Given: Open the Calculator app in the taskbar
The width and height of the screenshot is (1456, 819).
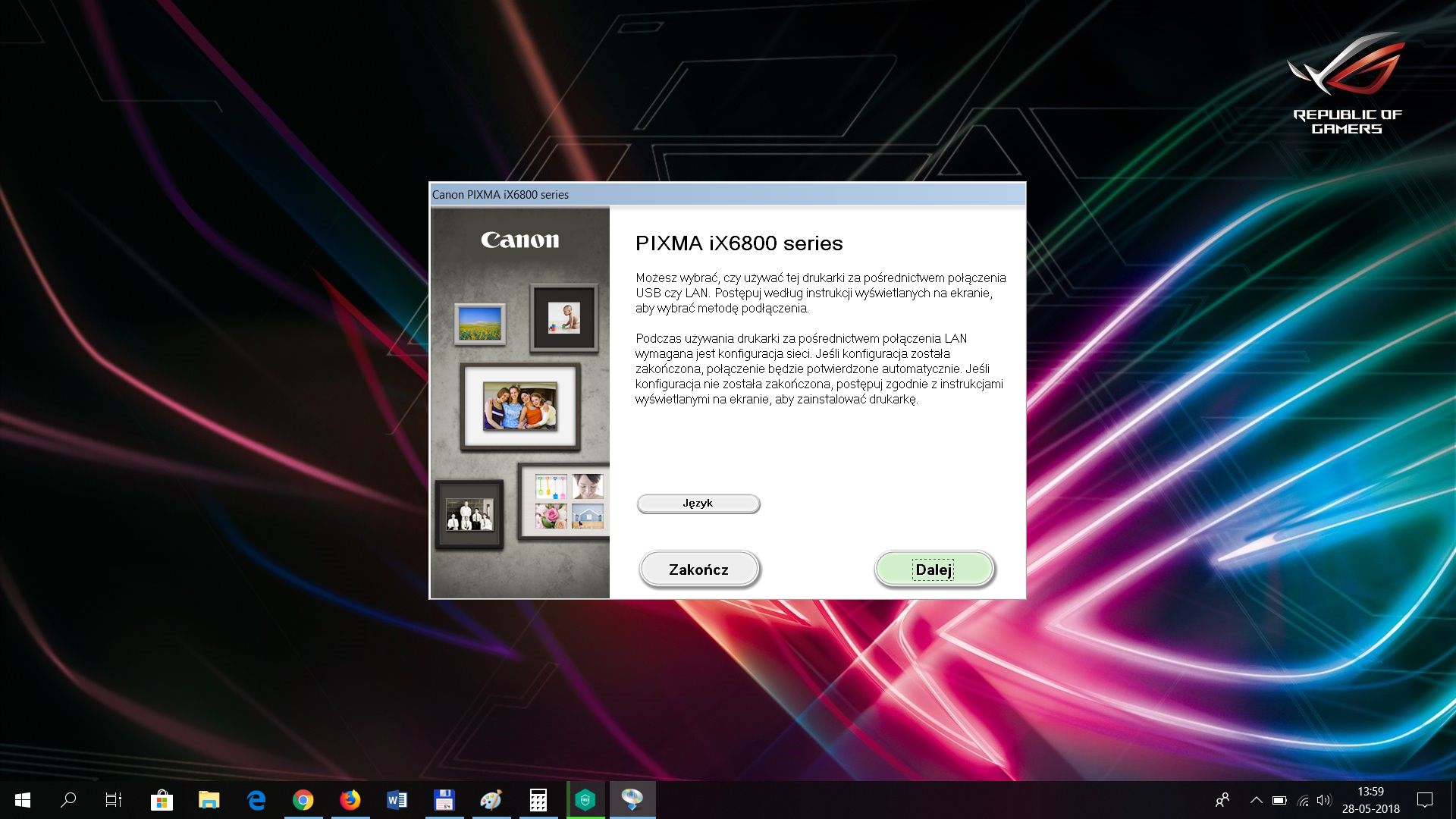Looking at the screenshot, I should tap(538, 800).
